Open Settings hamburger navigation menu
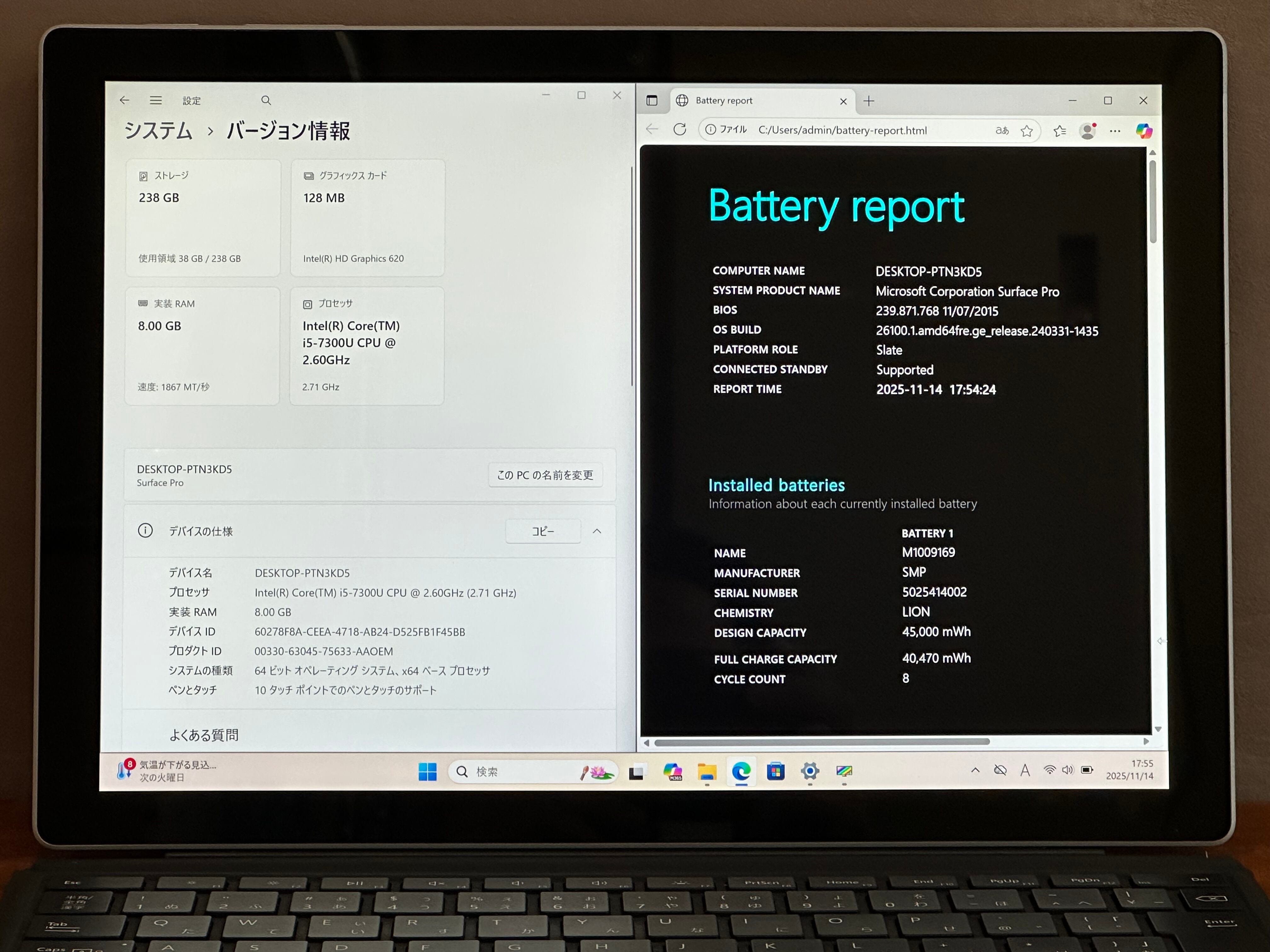This screenshot has height=952, width=1270. click(156, 100)
